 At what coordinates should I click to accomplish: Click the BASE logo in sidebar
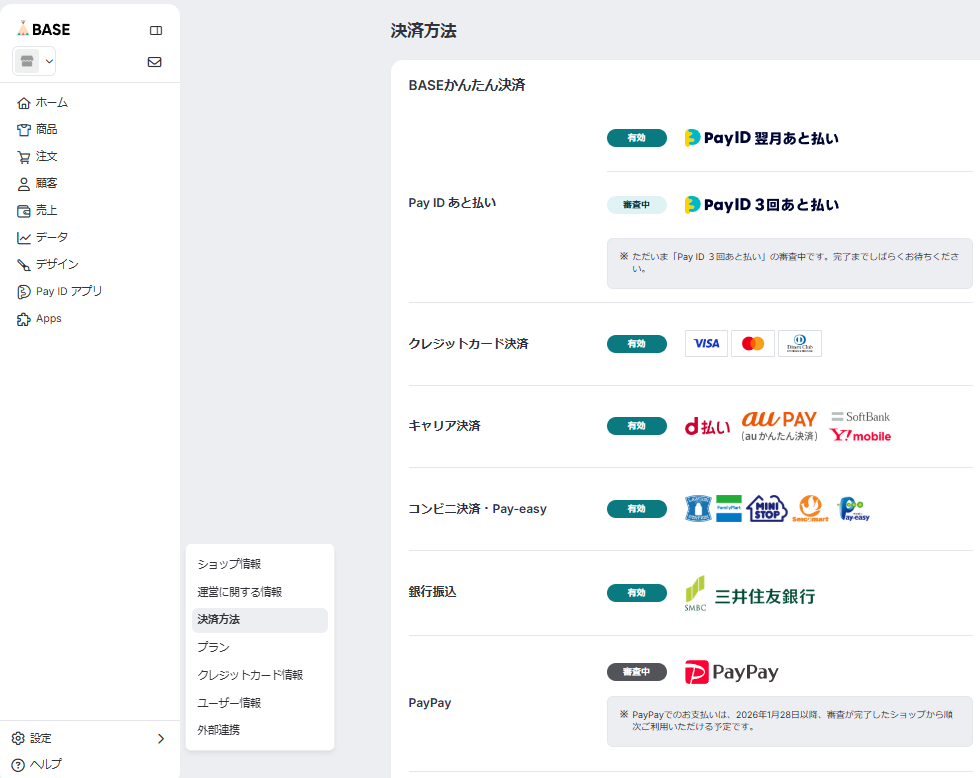44,29
